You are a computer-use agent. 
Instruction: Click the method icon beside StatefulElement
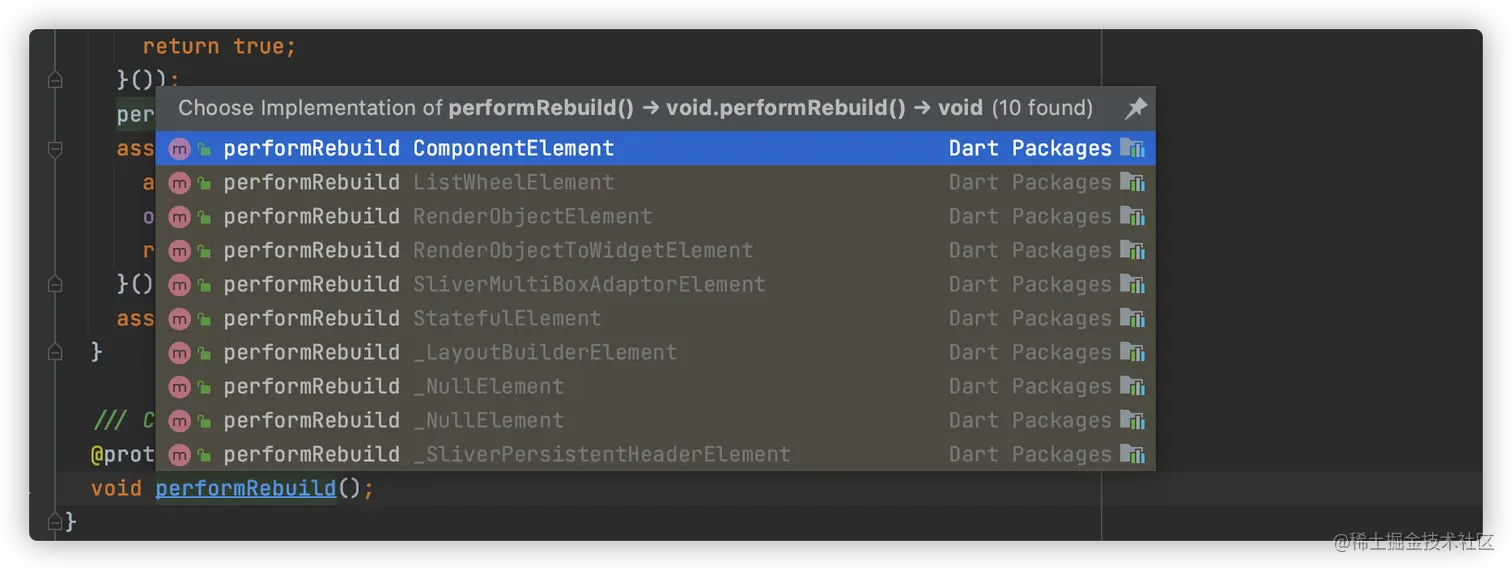tap(179, 319)
